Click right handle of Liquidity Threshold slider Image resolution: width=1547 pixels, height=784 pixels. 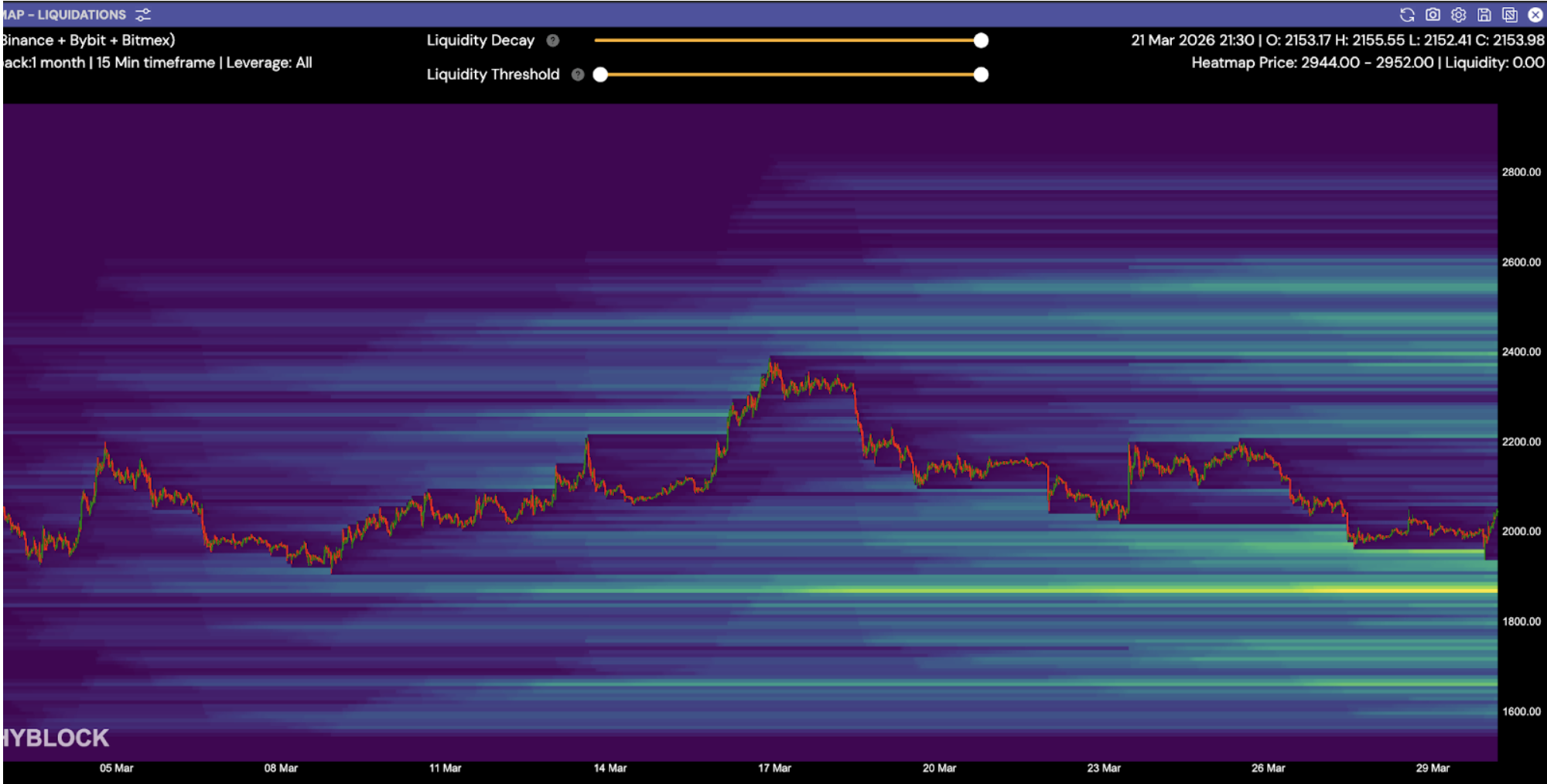(981, 74)
